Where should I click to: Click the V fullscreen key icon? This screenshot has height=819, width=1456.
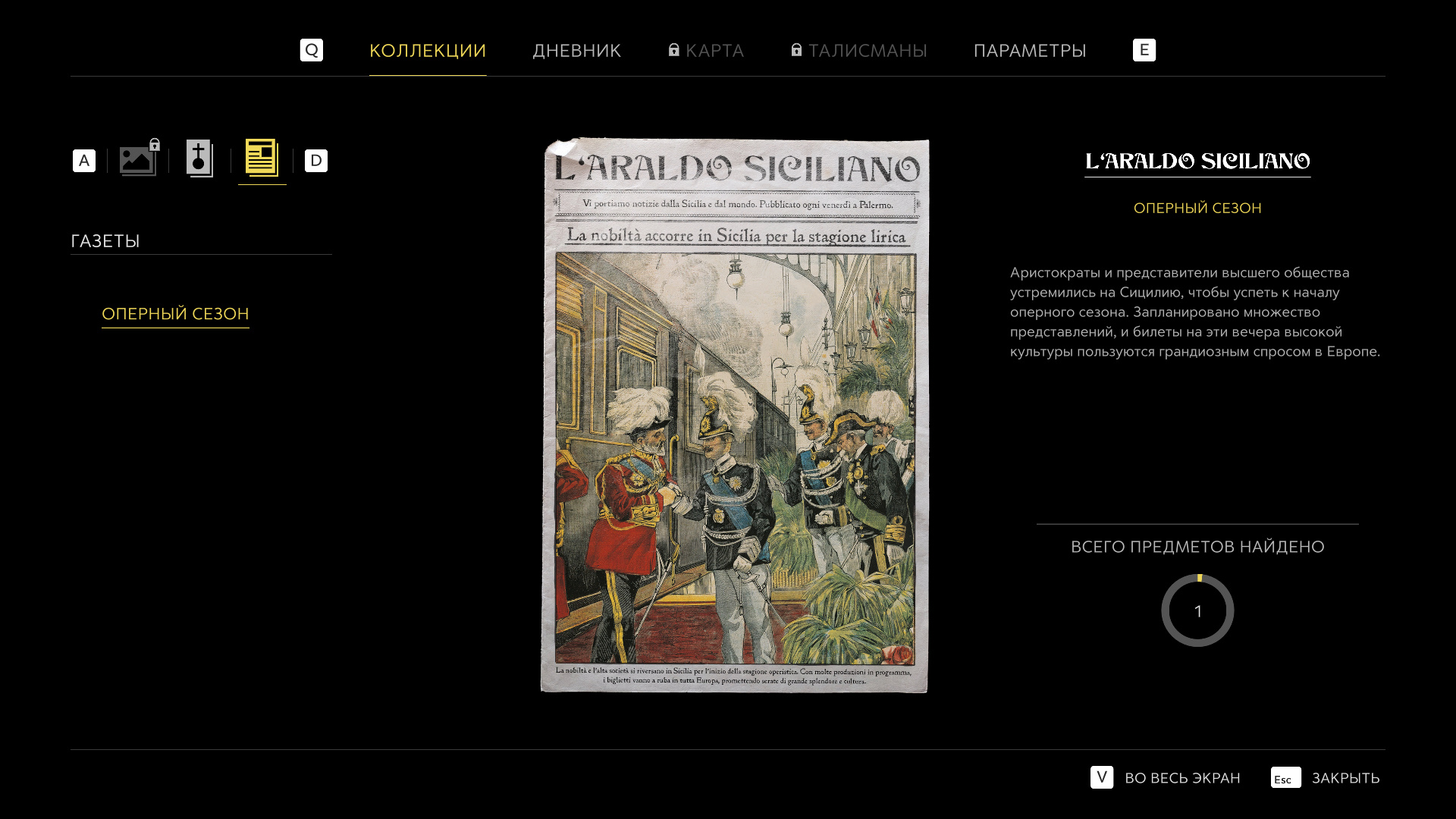pos(1102,777)
